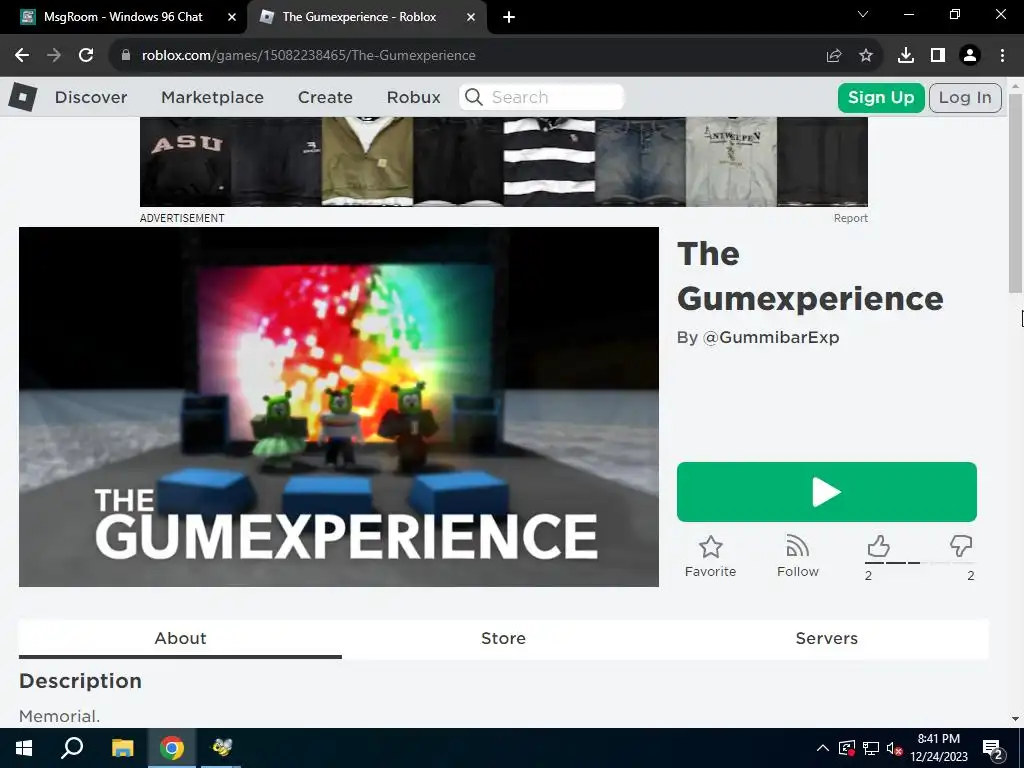
Task: Open the Windows Start menu
Action: tap(24, 748)
